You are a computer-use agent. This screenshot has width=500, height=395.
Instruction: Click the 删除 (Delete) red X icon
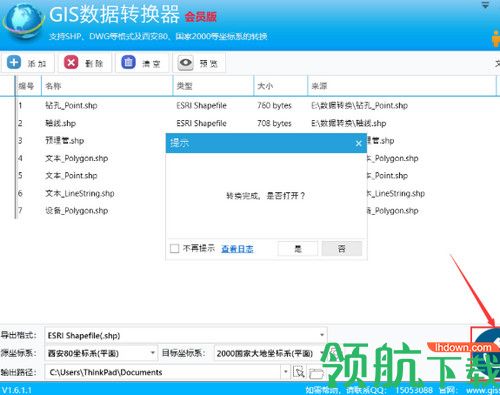[x=71, y=63]
